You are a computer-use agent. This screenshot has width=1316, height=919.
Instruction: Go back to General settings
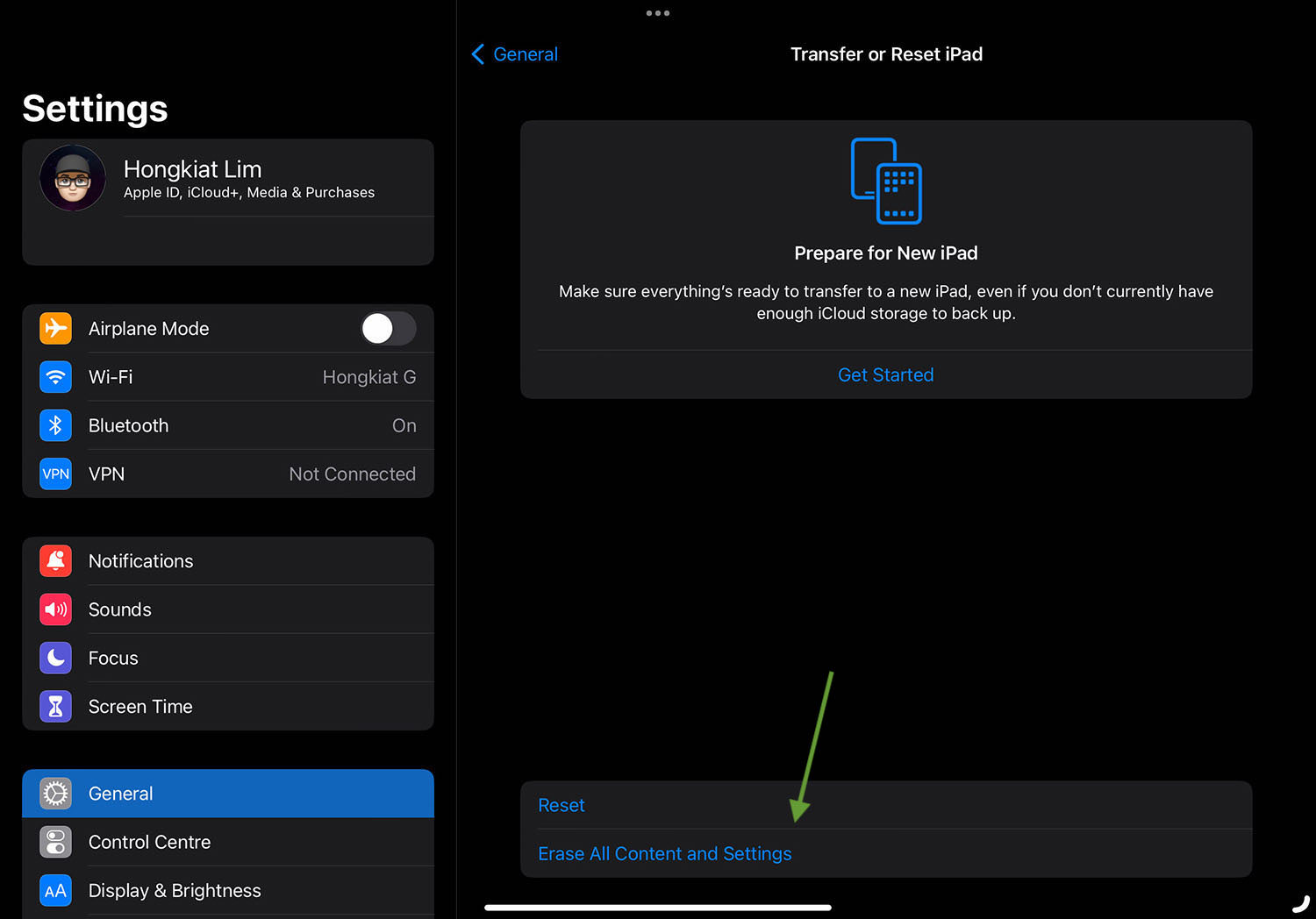pos(515,54)
